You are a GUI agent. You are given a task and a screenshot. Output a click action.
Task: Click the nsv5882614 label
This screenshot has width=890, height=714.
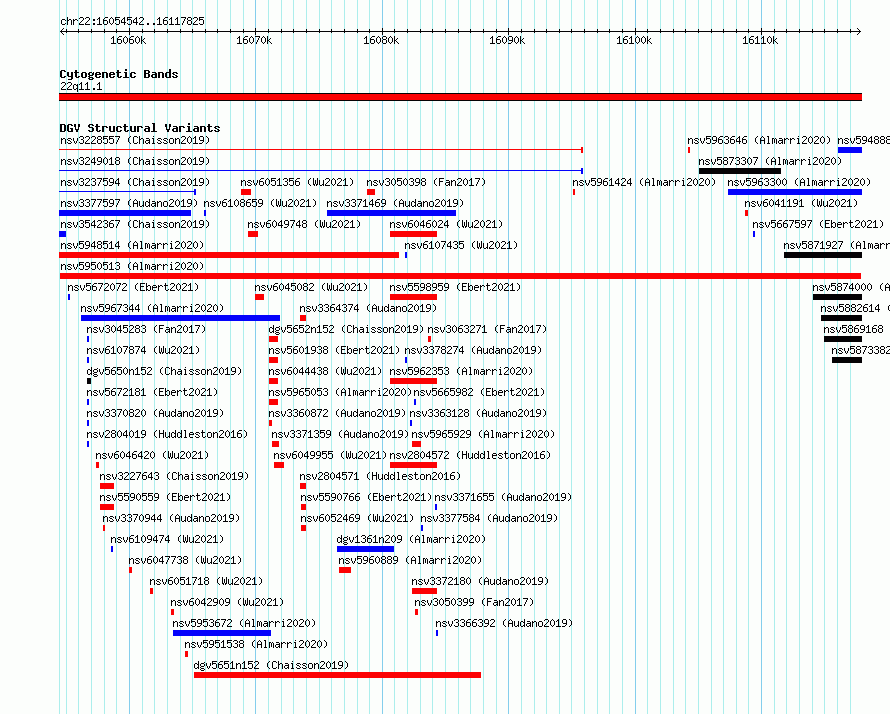[x=855, y=308]
